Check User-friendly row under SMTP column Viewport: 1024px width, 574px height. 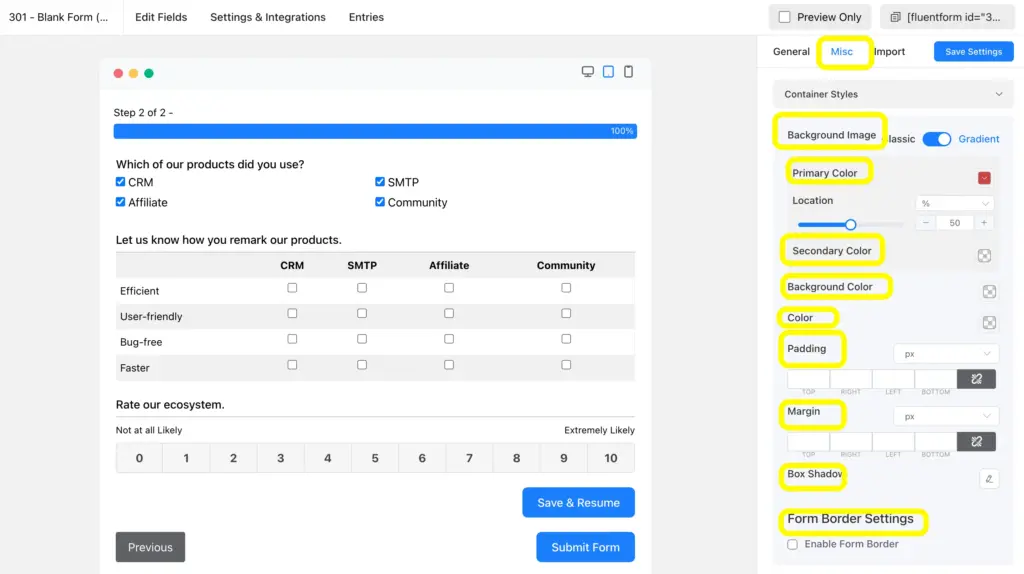362,313
